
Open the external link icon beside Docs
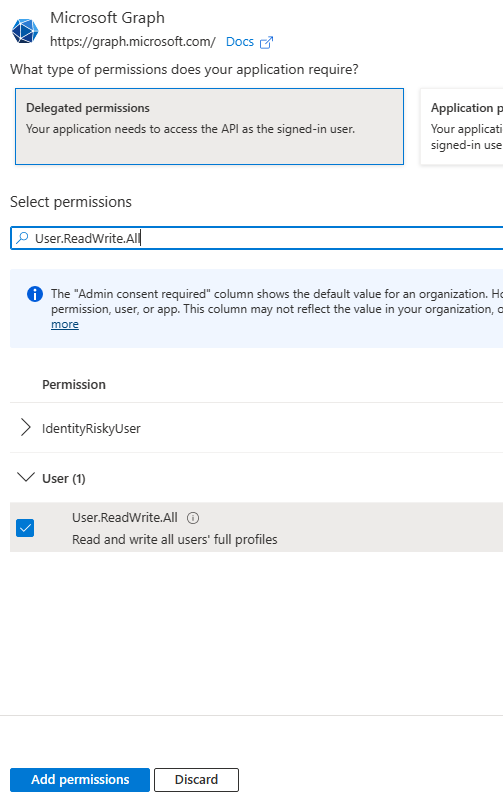tap(266, 42)
